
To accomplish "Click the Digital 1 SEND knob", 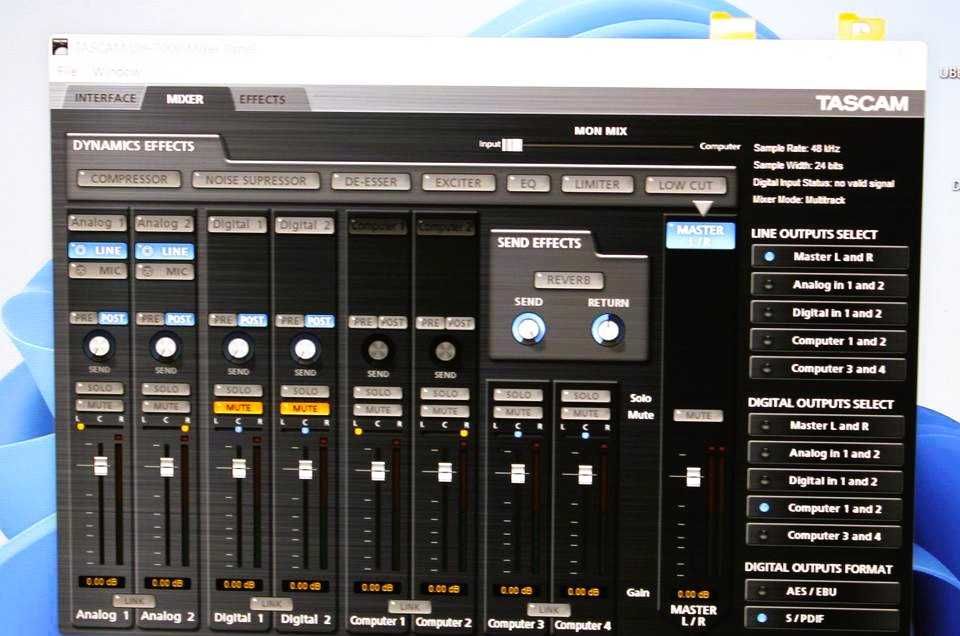I will pos(238,348).
